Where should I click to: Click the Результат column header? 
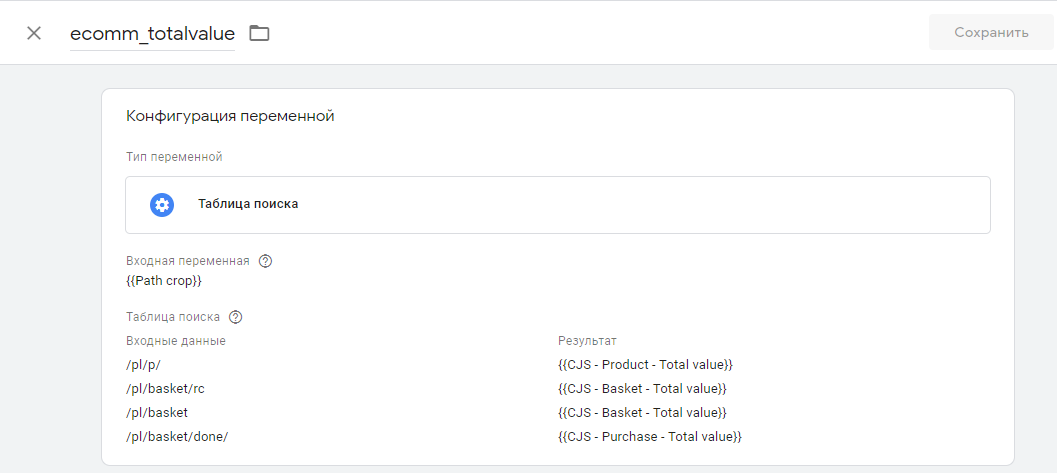[x=587, y=341]
